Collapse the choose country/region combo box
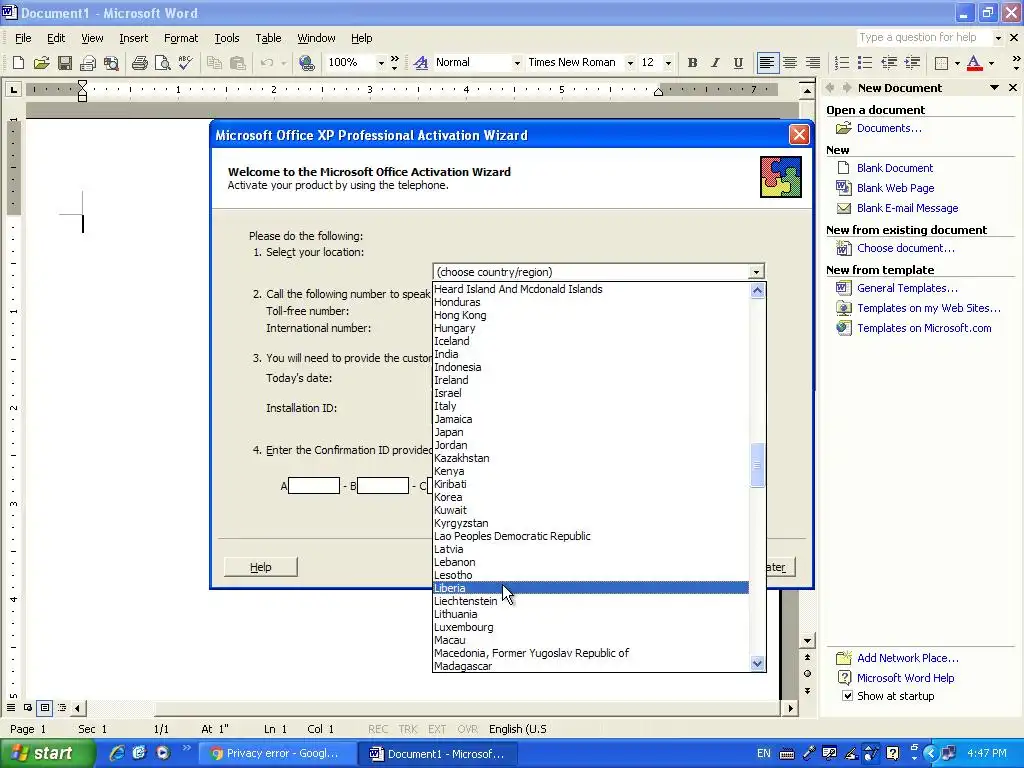This screenshot has width=1024, height=768. click(756, 272)
